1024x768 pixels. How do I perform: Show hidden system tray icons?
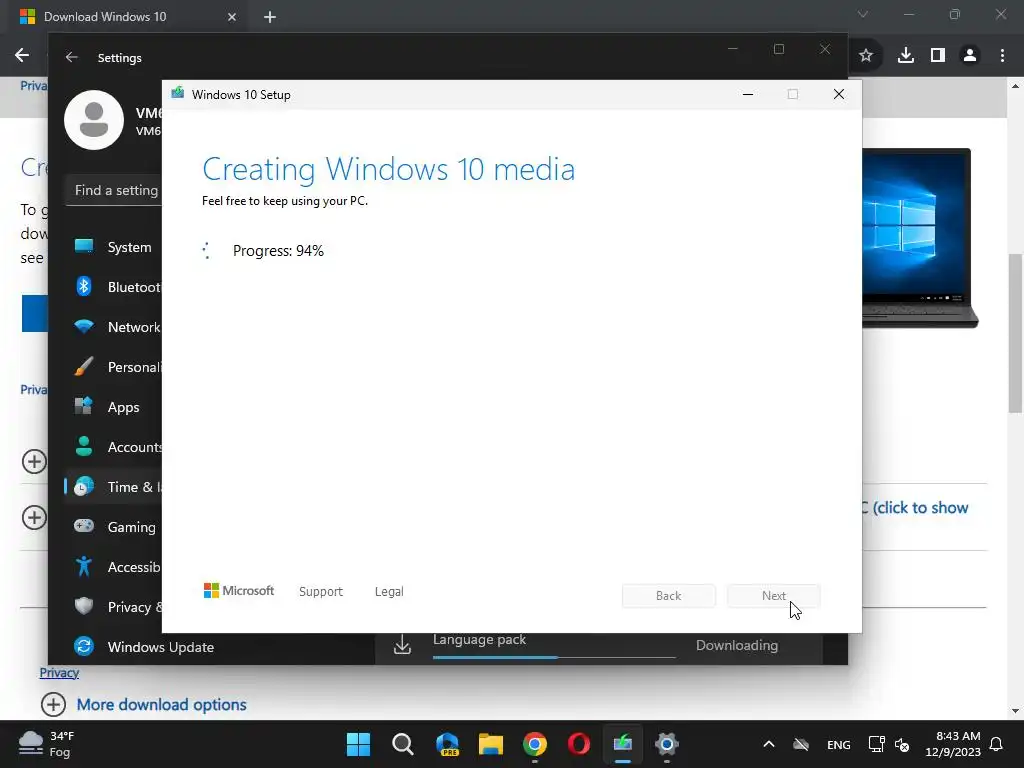click(x=769, y=744)
